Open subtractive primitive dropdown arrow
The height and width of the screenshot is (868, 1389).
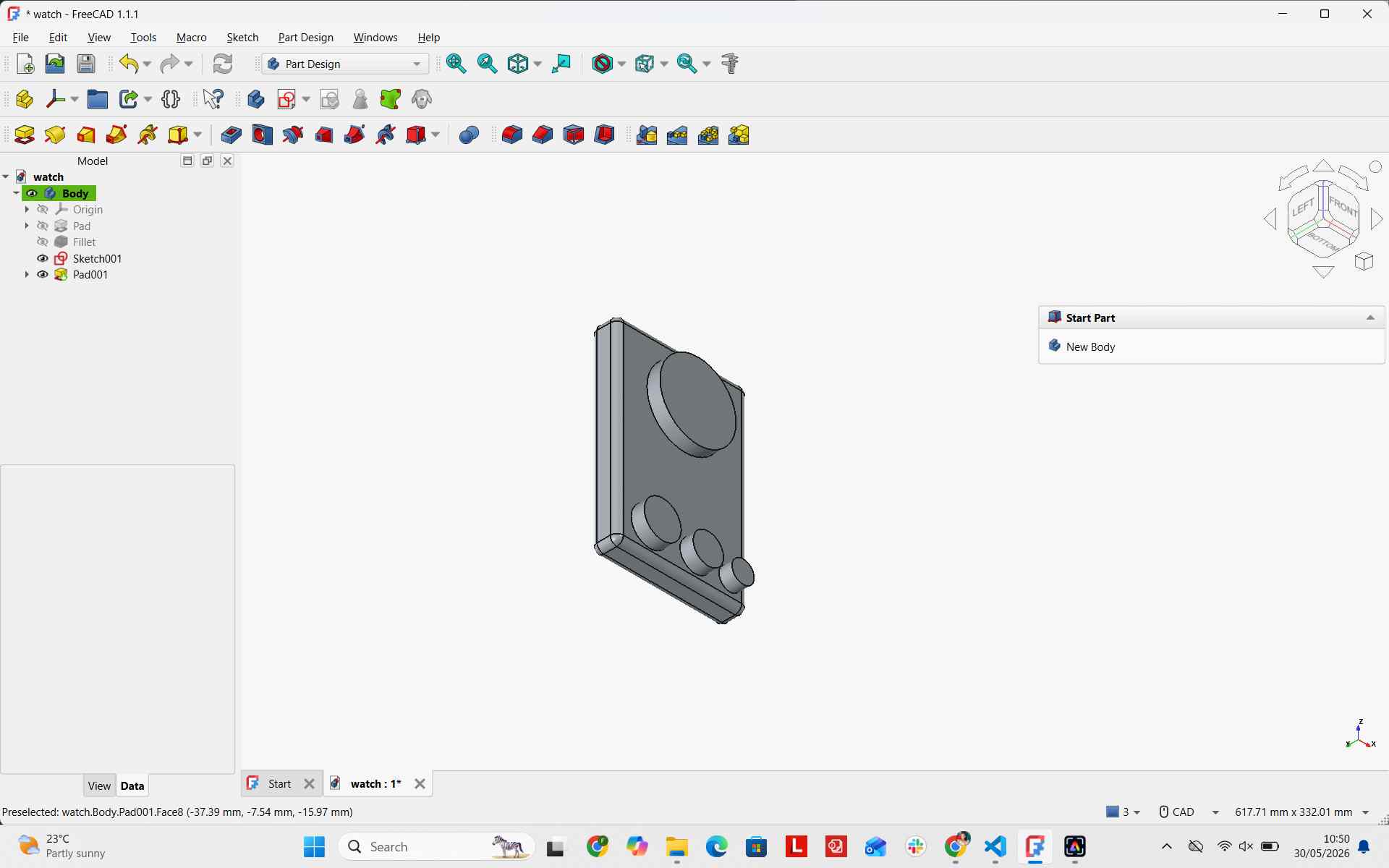pyautogui.click(x=436, y=135)
